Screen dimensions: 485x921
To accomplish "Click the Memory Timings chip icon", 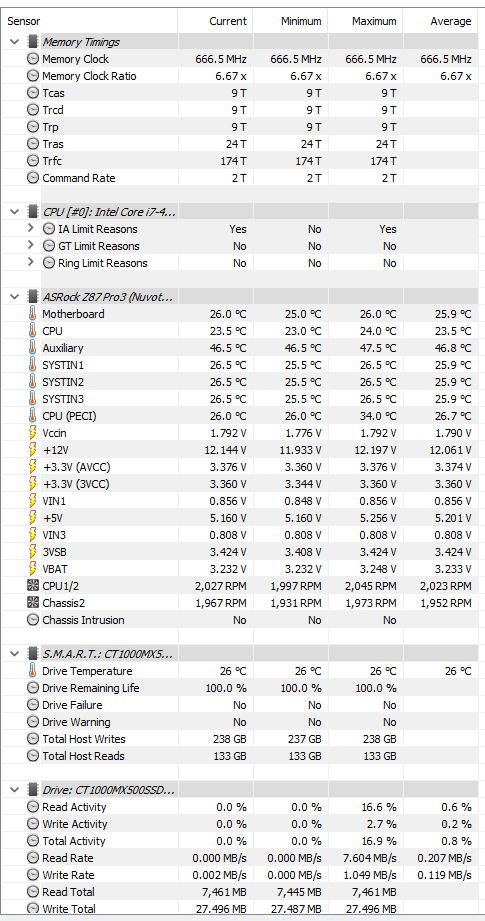I will 33,42.
